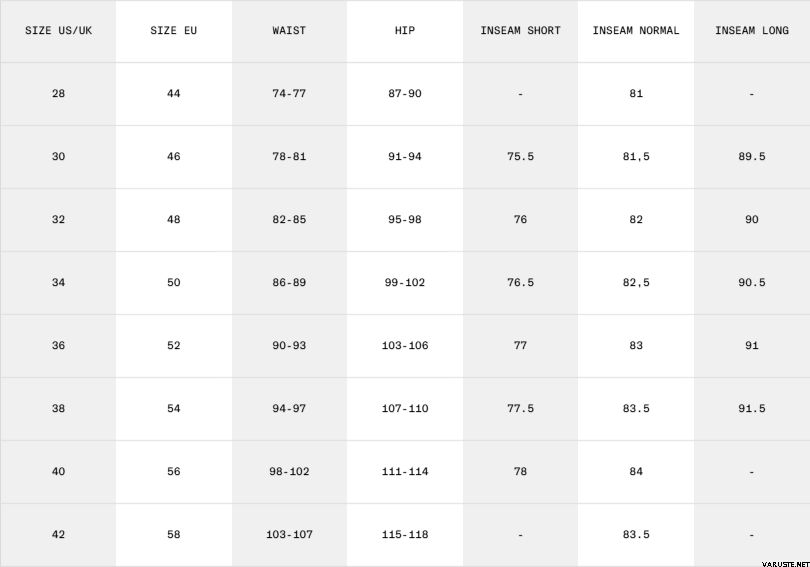Click the inseam short value 77.5

tap(520, 409)
